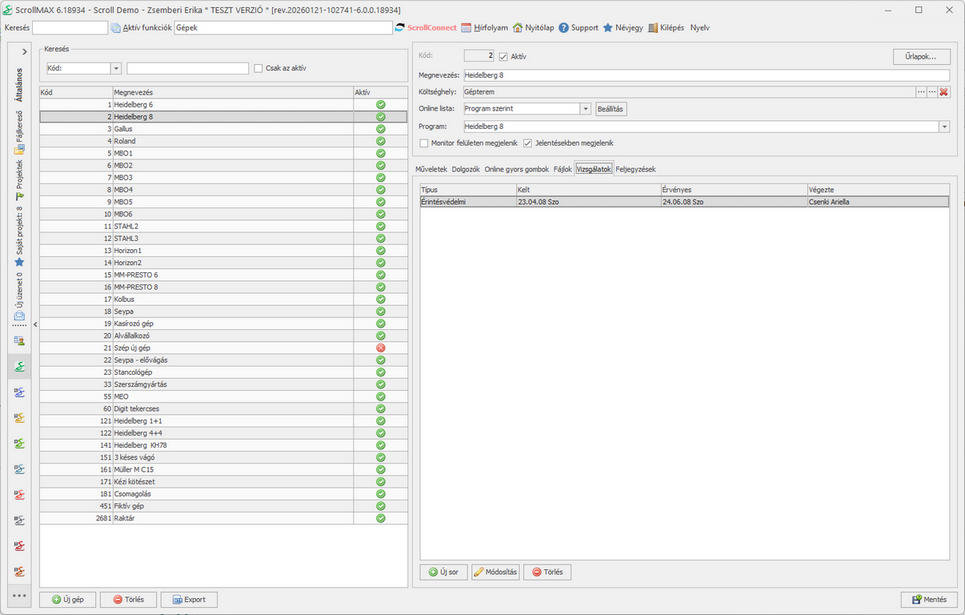Click the Kilépés exit icon

pos(654,28)
